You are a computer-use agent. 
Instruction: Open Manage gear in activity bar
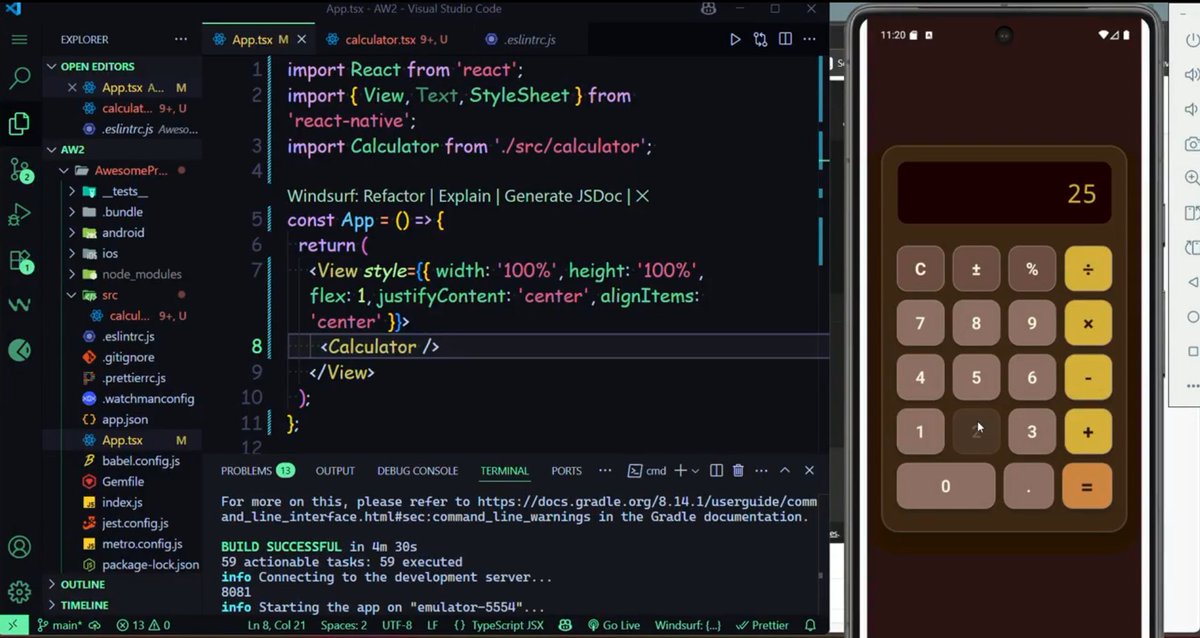pos(19,592)
